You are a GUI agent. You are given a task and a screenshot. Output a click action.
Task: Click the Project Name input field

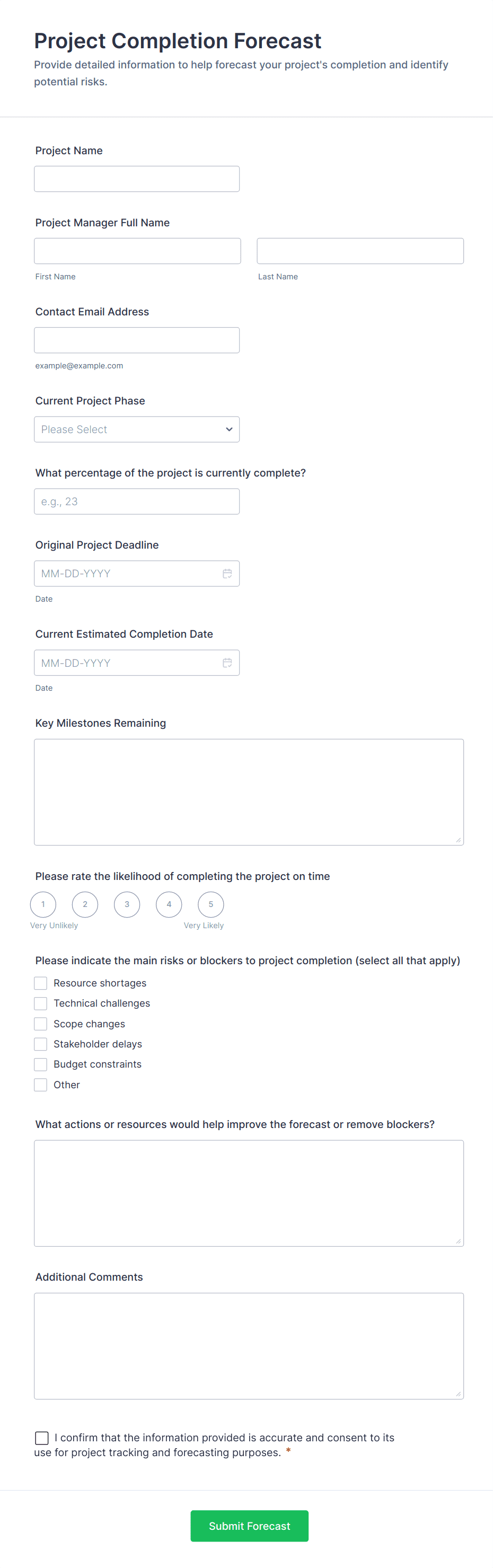point(137,178)
